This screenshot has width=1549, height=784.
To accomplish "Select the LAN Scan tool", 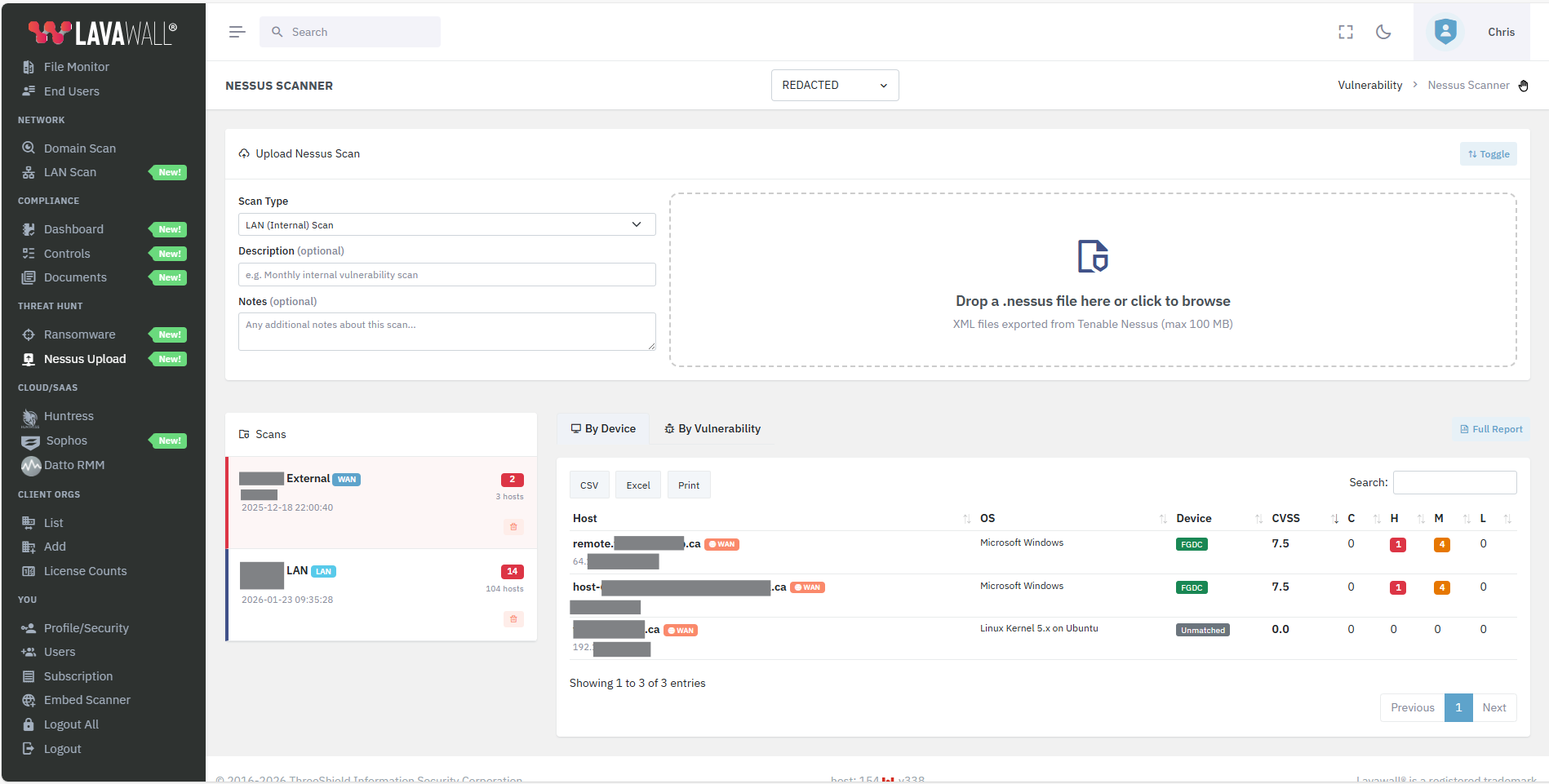I will click(69, 172).
